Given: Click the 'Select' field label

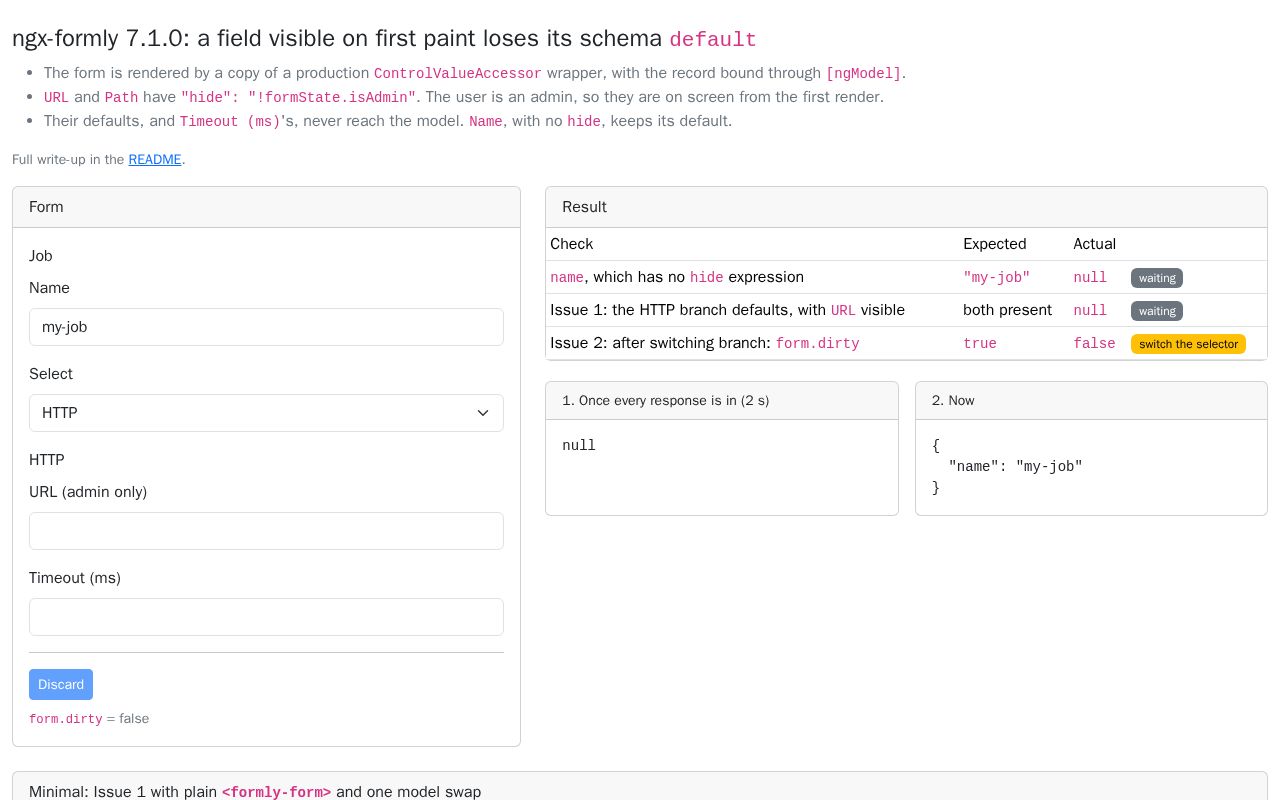Looking at the screenshot, I should tap(51, 374).
